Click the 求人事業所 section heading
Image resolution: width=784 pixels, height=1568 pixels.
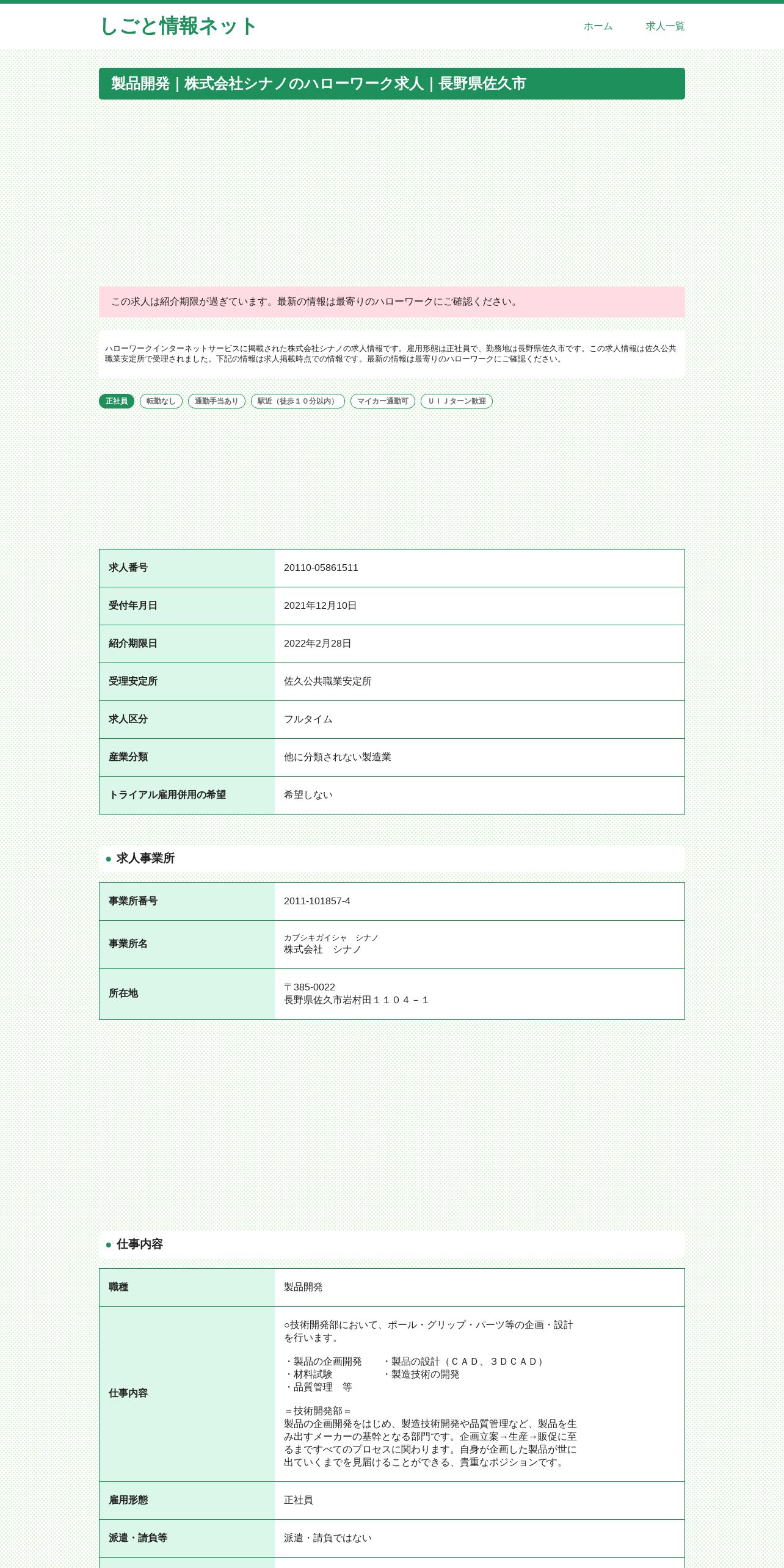(392, 858)
